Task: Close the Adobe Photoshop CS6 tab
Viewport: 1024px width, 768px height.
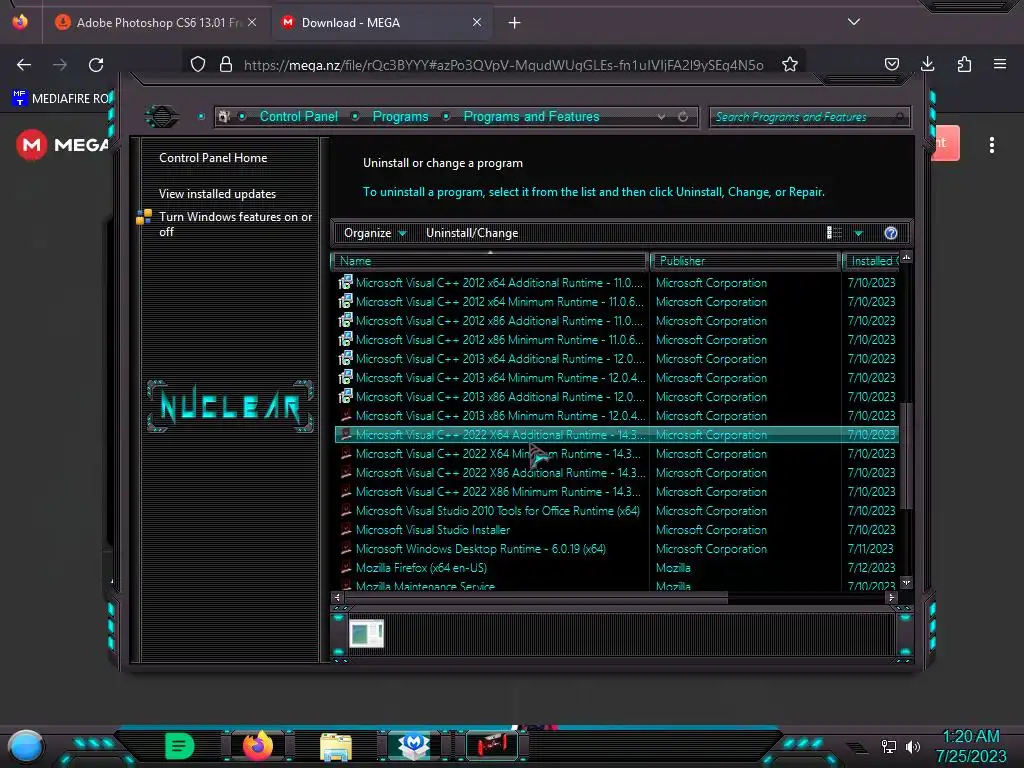Action: pyautogui.click(x=252, y=22)
